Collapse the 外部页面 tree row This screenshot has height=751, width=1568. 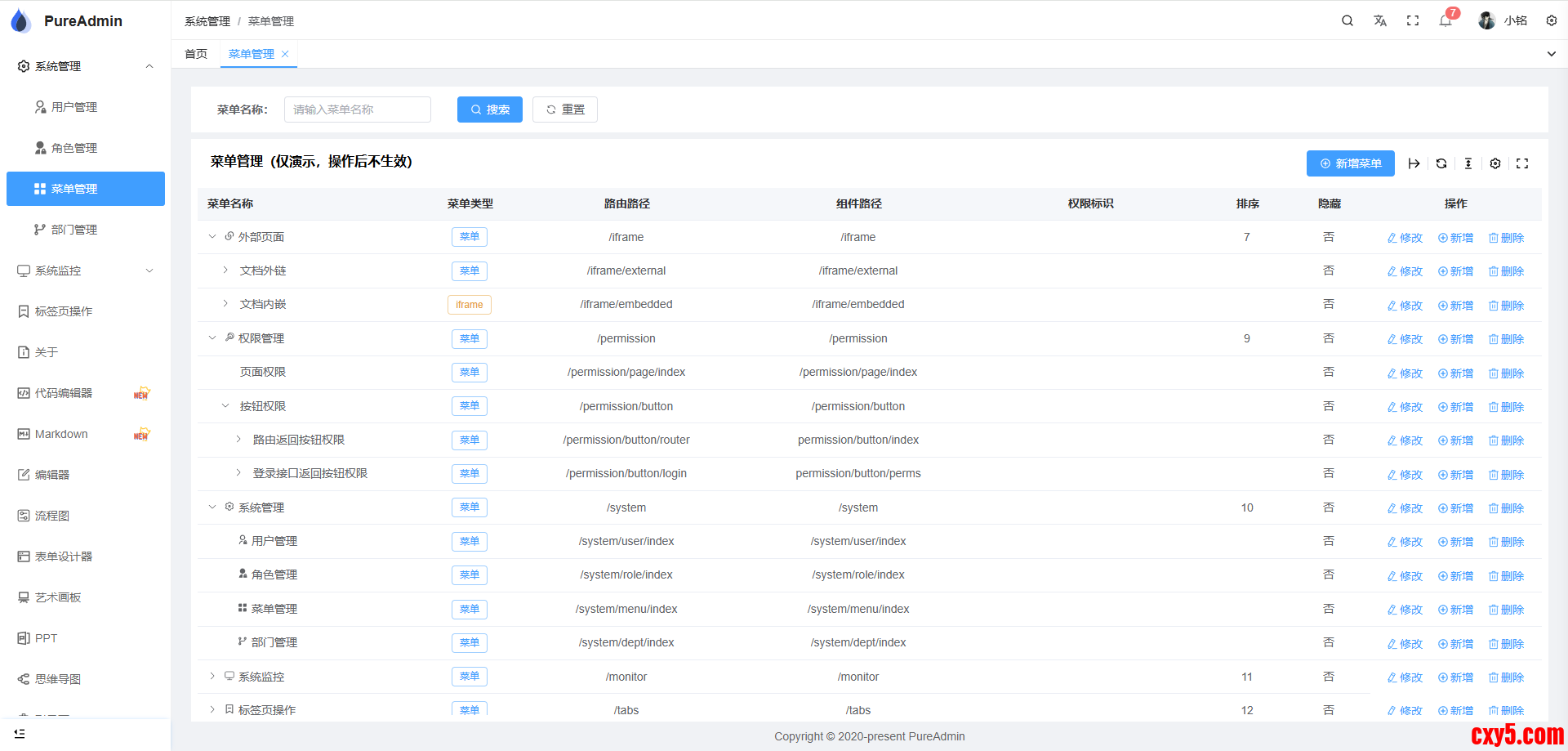coord(212,237)
